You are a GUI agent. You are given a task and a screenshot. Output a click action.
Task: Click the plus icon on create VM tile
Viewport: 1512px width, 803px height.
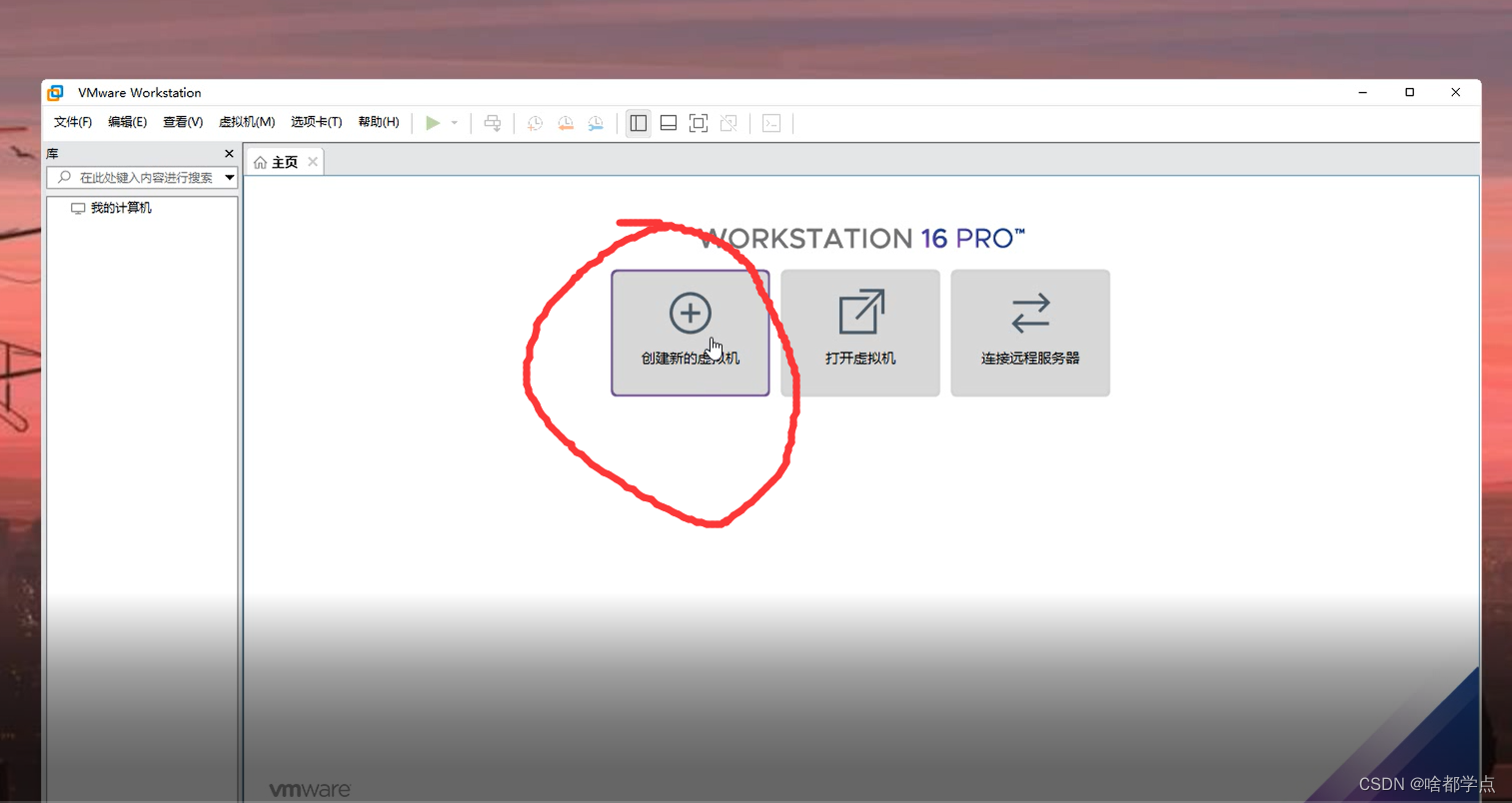point(691,313)
